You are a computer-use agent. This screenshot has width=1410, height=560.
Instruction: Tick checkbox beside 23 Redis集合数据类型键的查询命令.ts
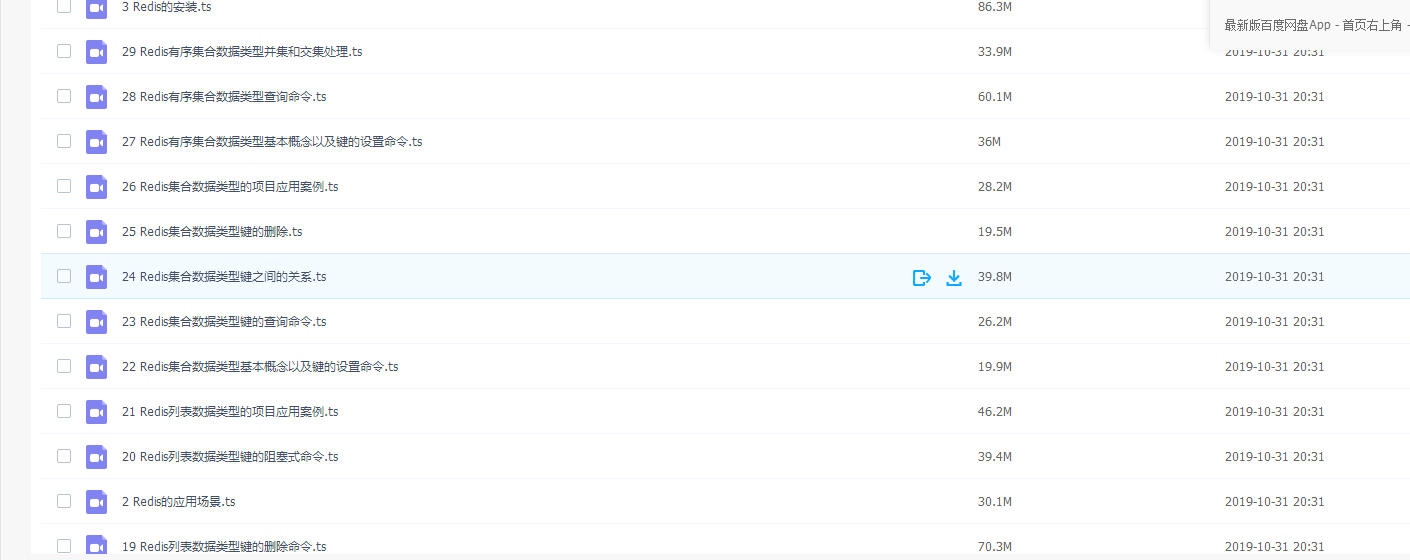[64, 321]
